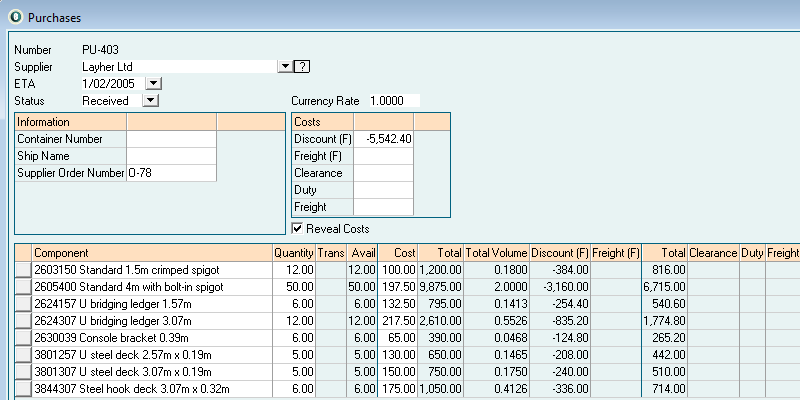800x400 pixels.
Task: Click the Container Number value cell
Action: [x=171, y=139]
